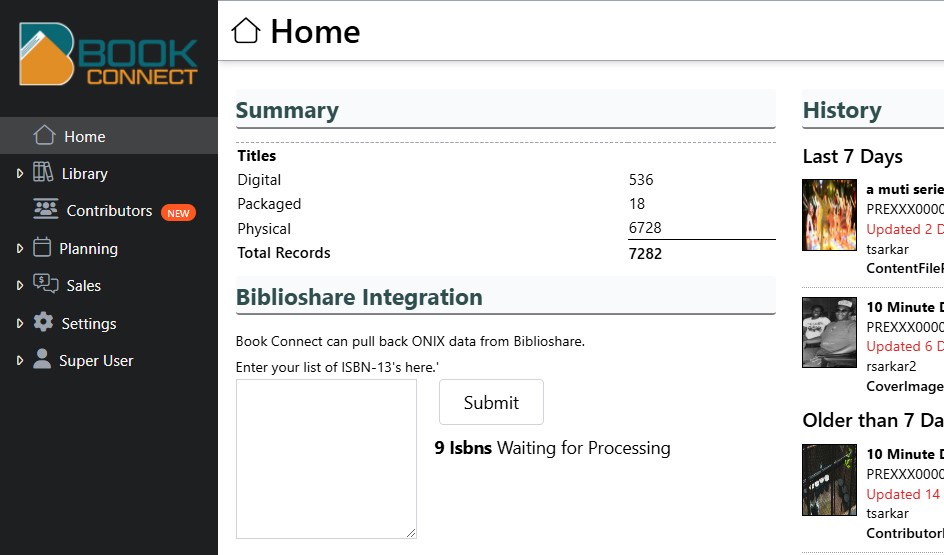The width and height of the screenshot is (944, 555).
Task: Click the Older than 7 Days cover thumbnail
Action: [x=829, y=480]
